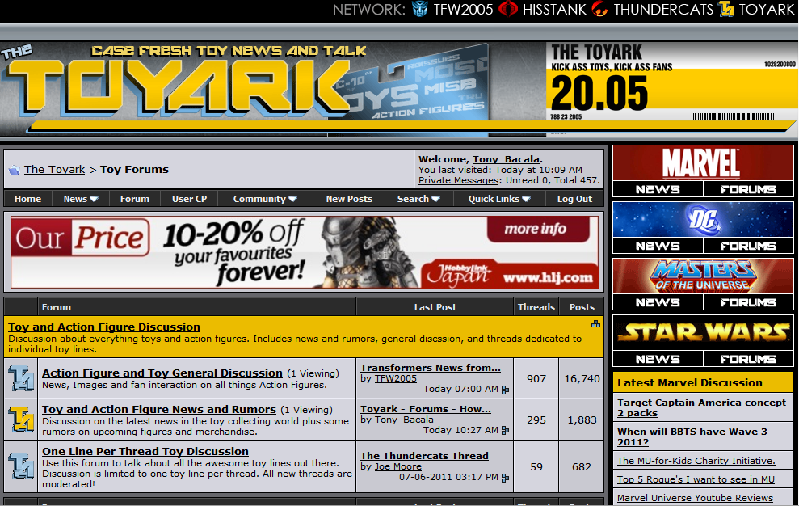Open Transformers News from... last post
The width and height of the screenshot is (799, 506).
coord(431,368)
